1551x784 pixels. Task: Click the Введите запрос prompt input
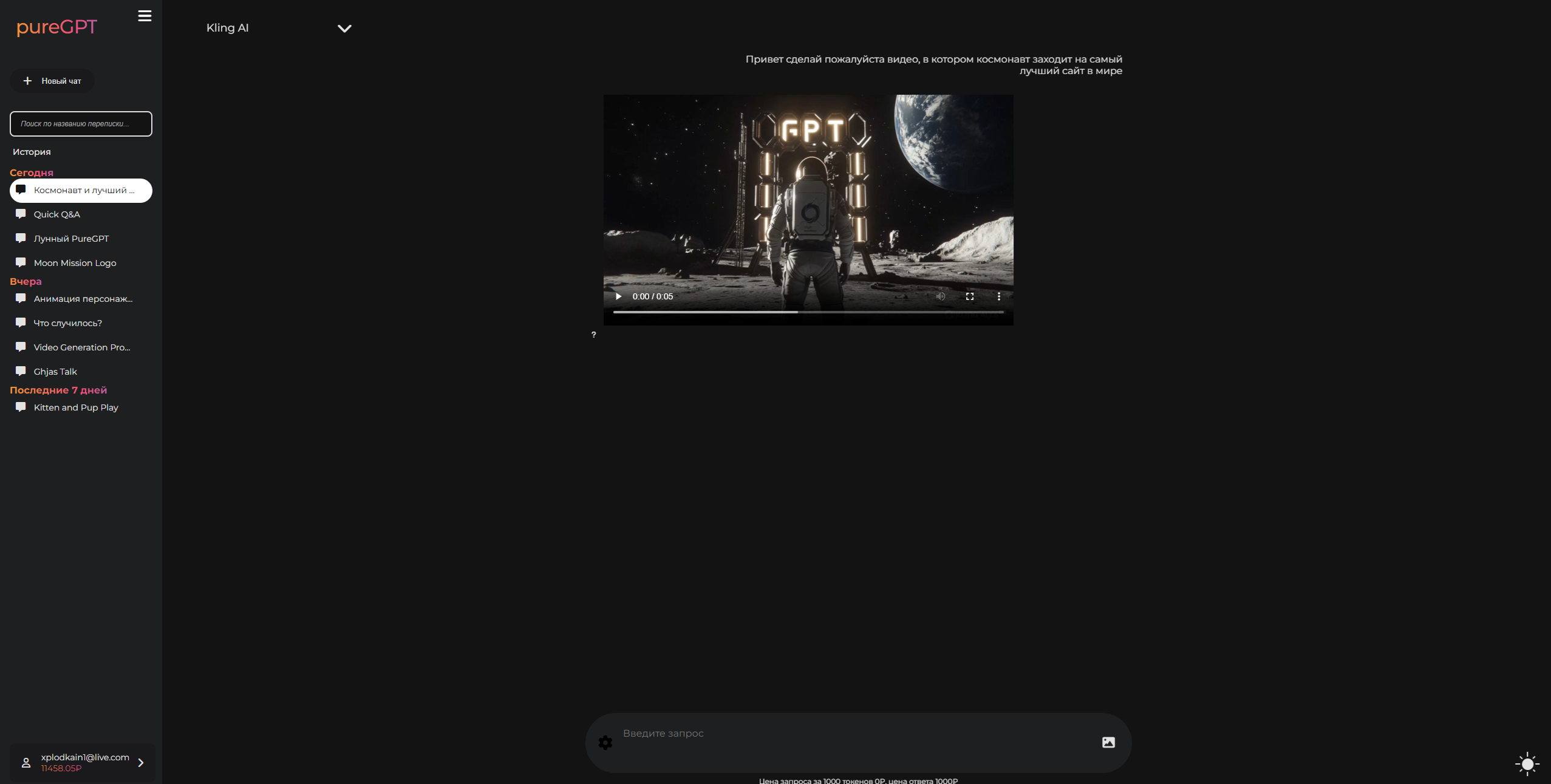[x=850, y=734]
